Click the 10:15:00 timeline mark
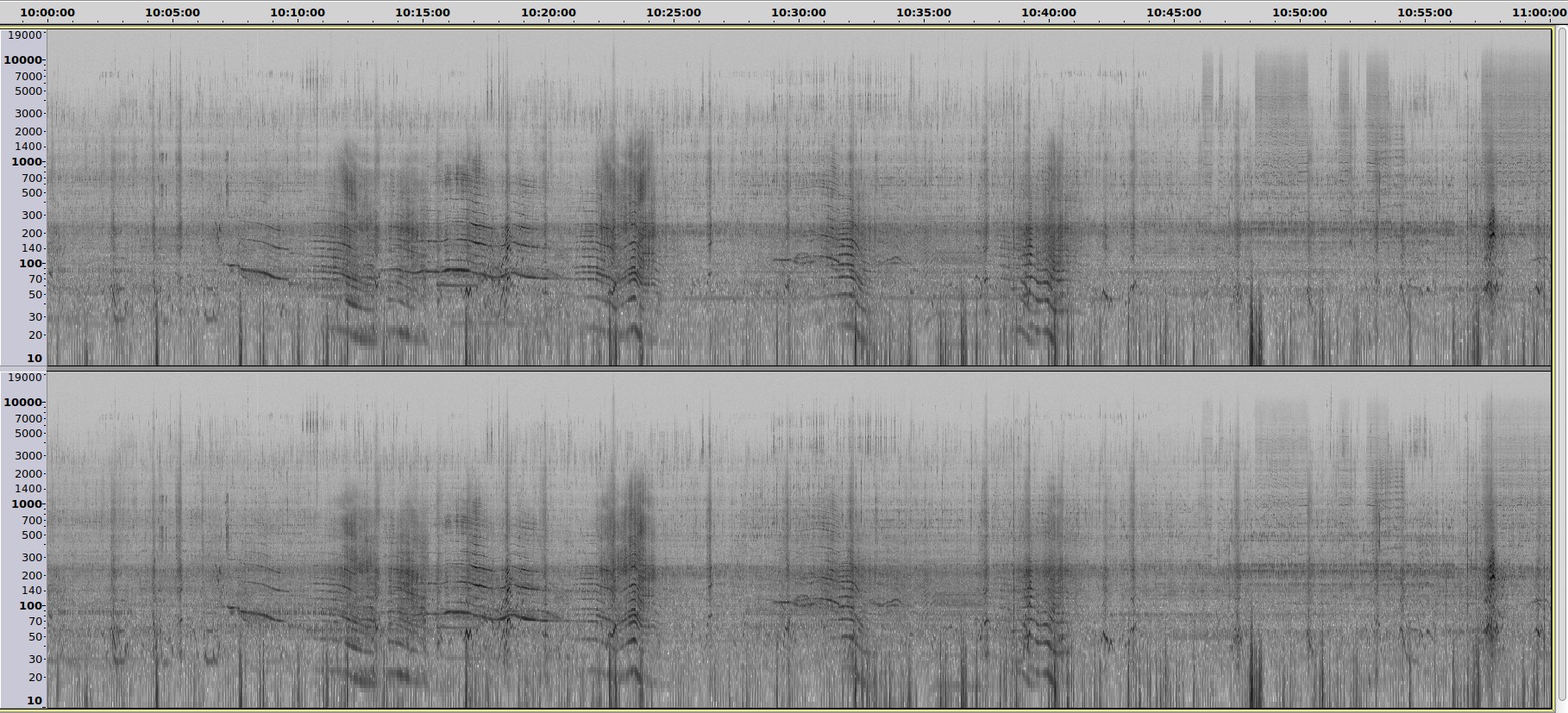 (423, 13)
